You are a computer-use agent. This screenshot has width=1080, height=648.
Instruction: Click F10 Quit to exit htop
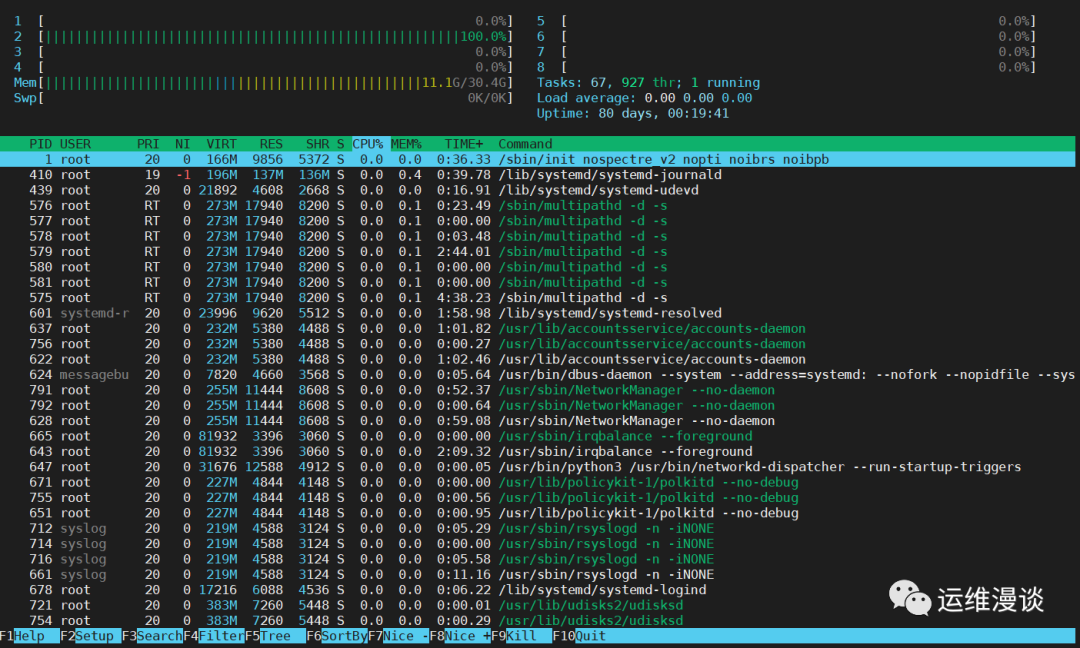click(x=579, y=636)
